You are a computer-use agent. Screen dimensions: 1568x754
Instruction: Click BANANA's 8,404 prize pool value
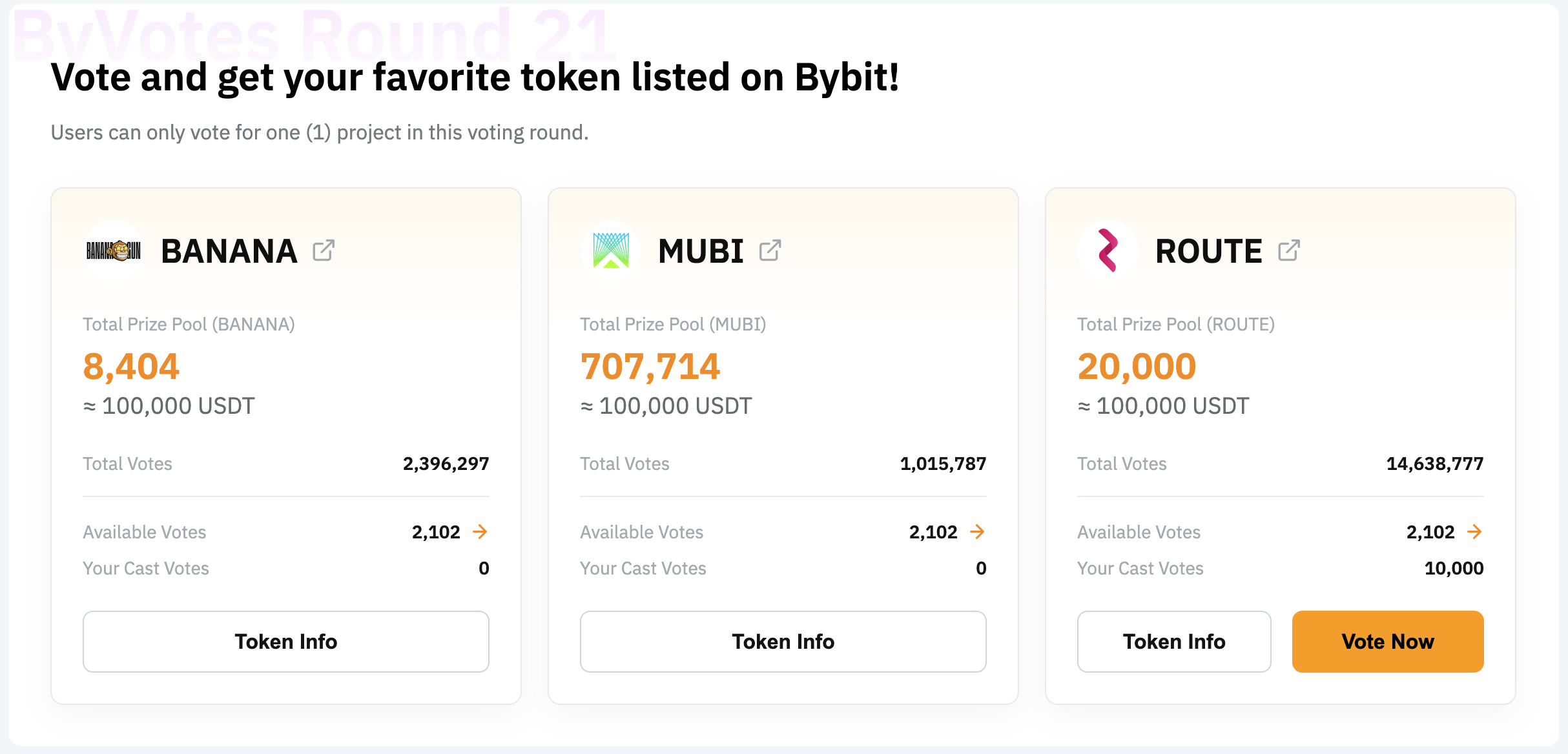(x=131, y=366)
